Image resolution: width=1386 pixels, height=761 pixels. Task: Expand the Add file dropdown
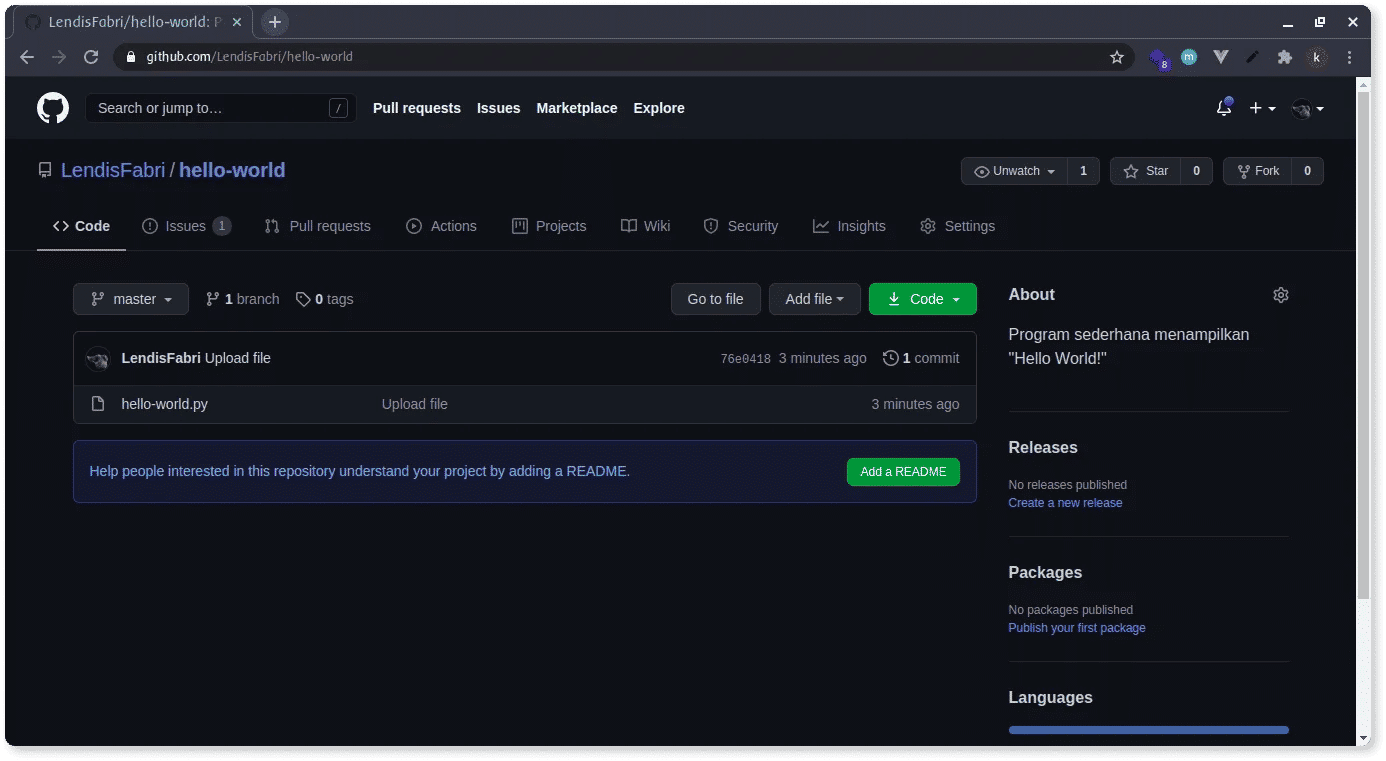(815, 299)
